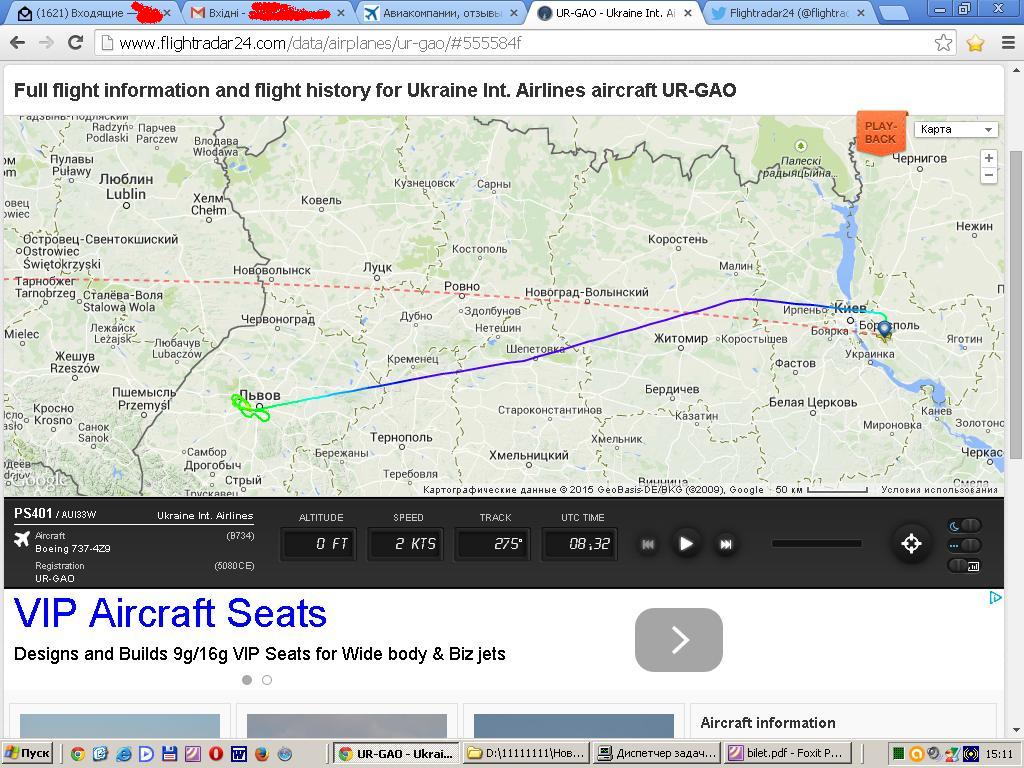Toggle the graph chart switch
The height and width of the screenshot is (768, 1024).
click(965, 565)
